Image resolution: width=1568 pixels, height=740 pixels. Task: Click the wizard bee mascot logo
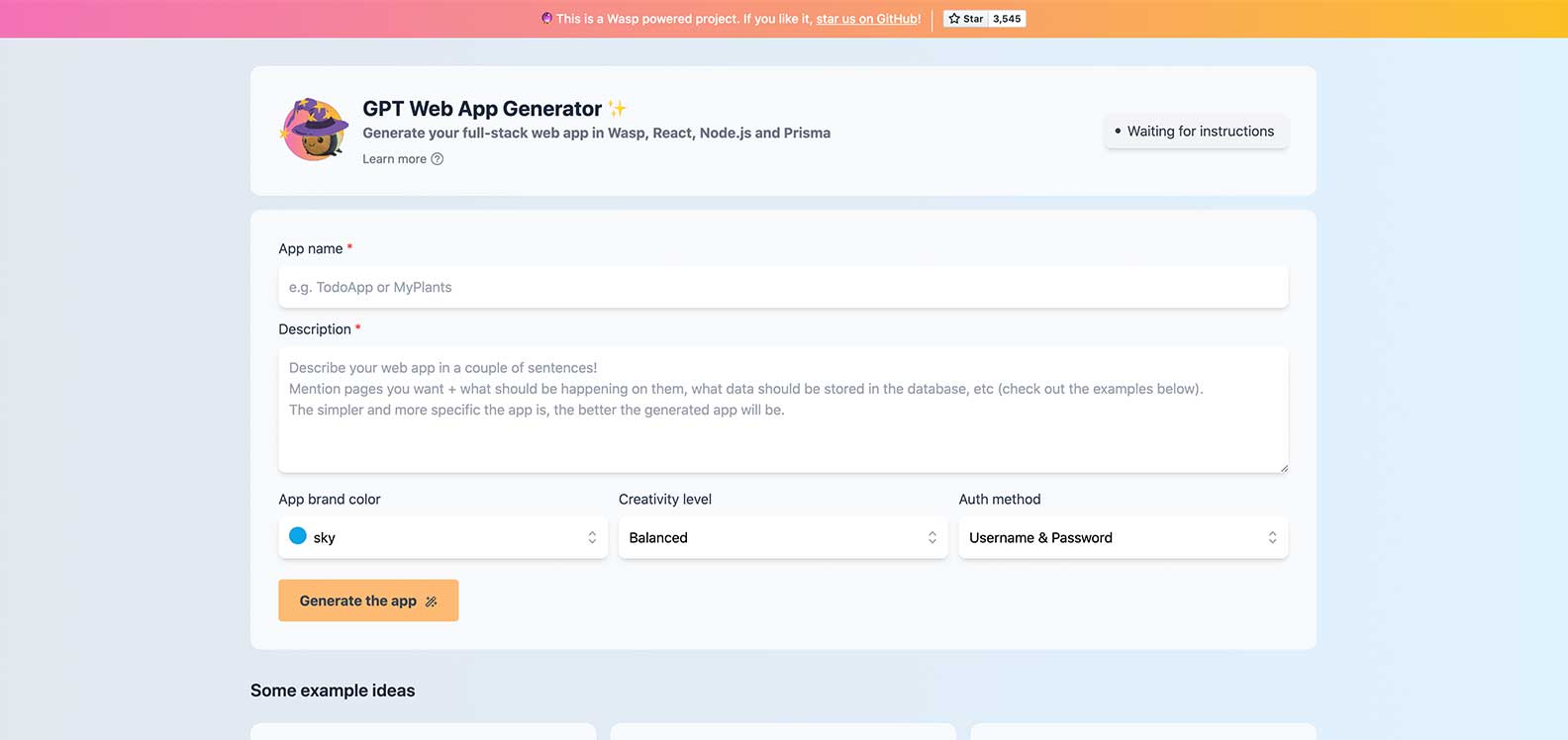click(x=315, y=130)
